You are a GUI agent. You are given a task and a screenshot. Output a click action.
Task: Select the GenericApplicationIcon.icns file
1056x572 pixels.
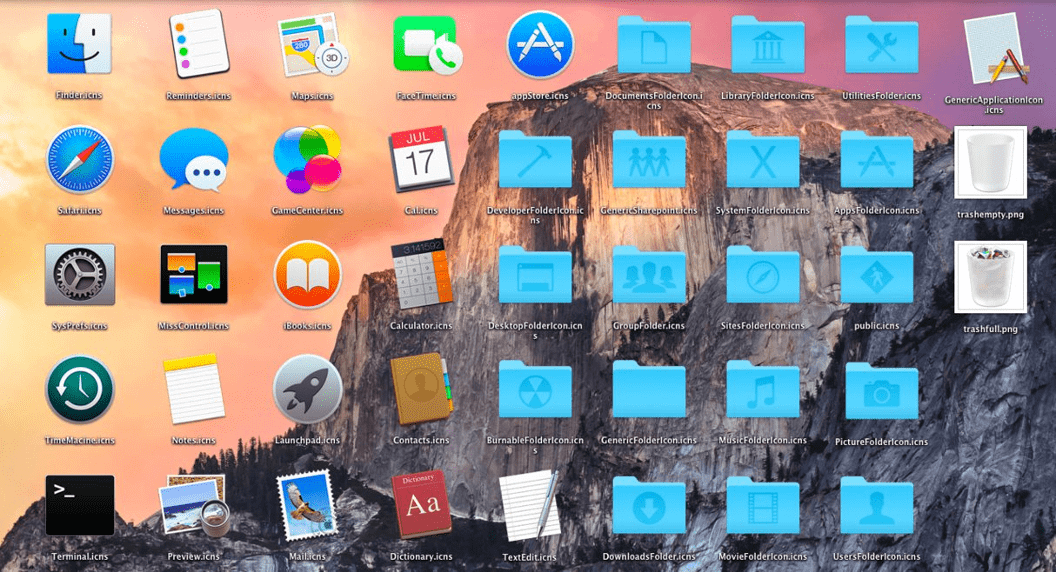(995, 49)
